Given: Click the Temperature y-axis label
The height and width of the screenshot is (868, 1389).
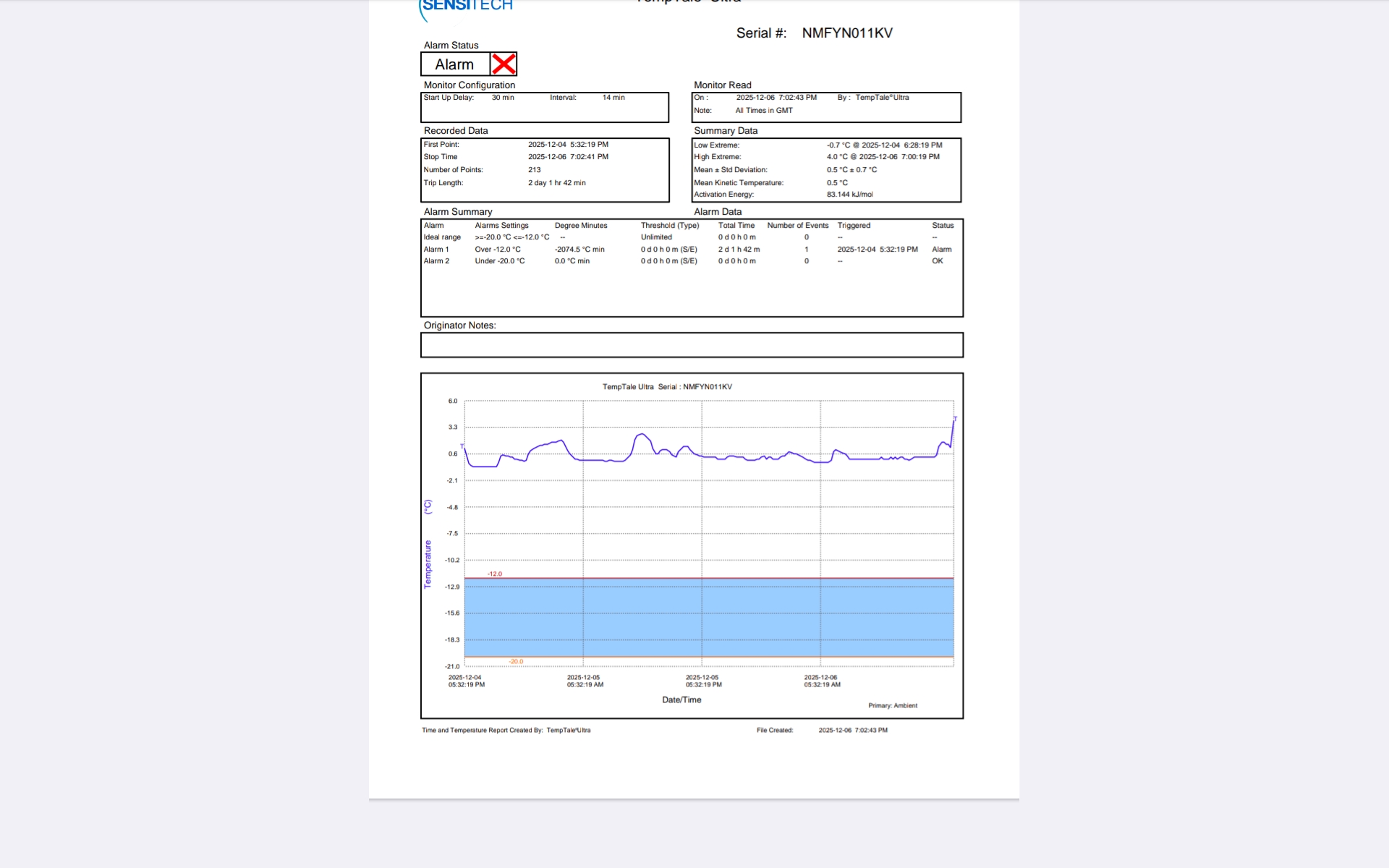Looking at the screenshot, I should (428, 563).
